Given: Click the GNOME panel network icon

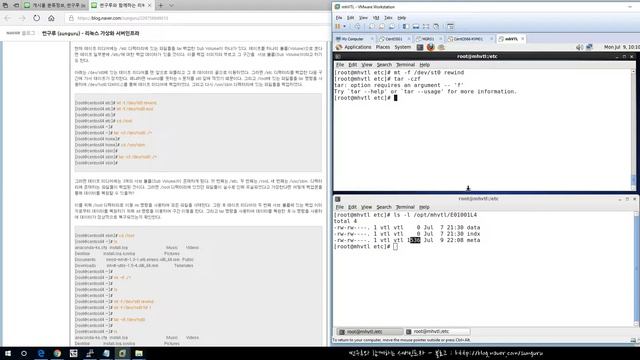Looking at the screenshot, I should [x=589, y=47].
